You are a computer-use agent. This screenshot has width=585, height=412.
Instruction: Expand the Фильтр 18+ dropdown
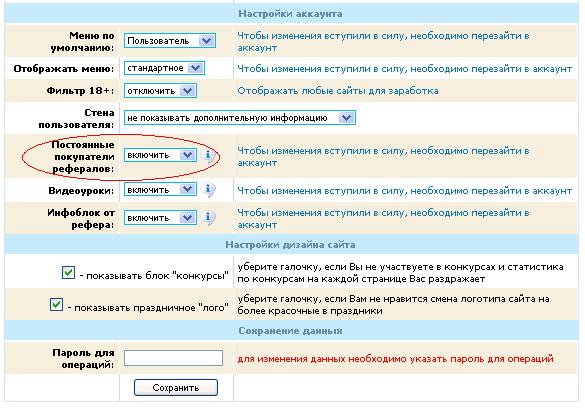160,91
